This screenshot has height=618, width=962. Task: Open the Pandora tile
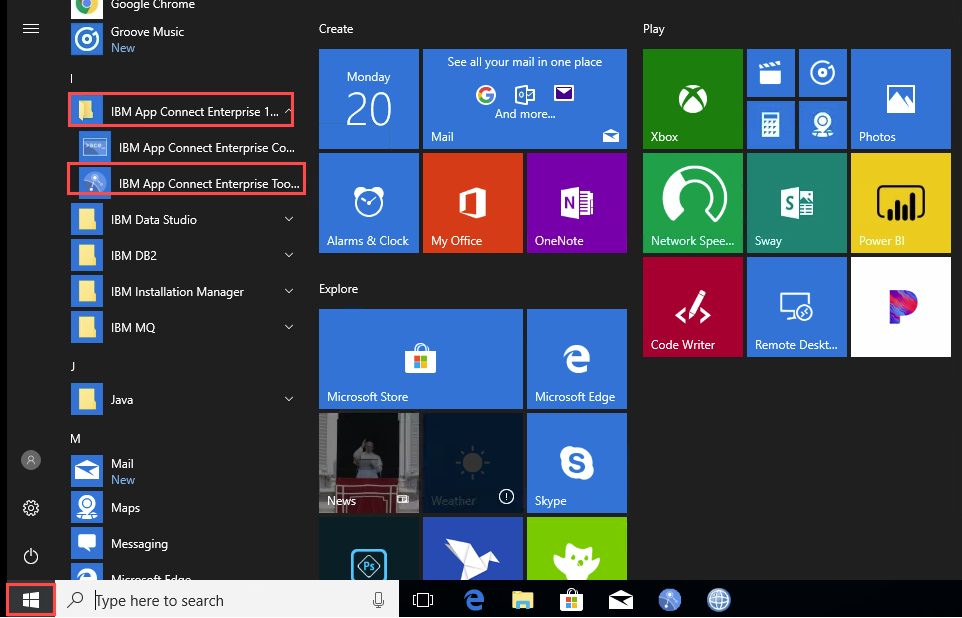coord(901,307)
